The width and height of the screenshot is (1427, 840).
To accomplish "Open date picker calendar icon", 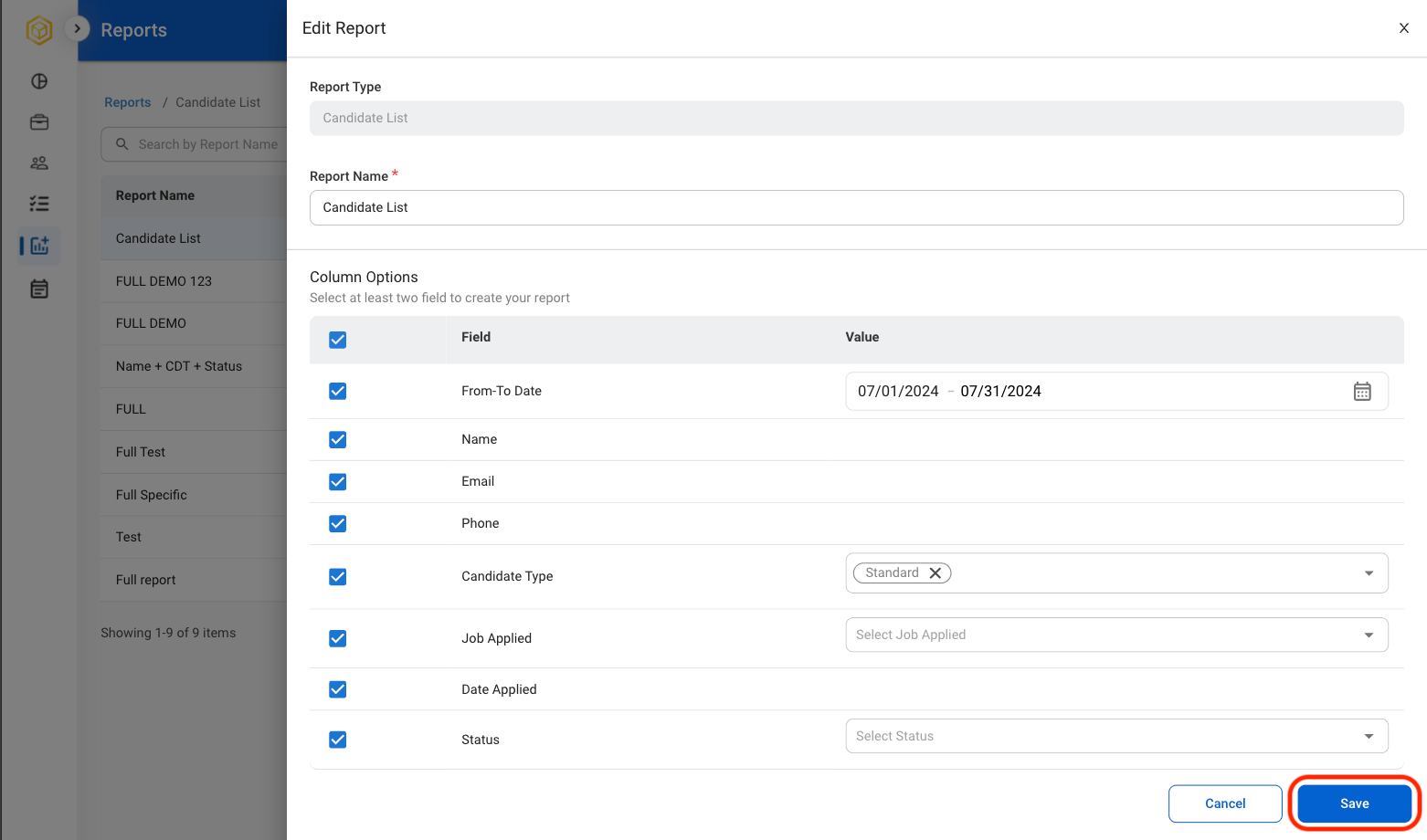I will pos(1362,391).
